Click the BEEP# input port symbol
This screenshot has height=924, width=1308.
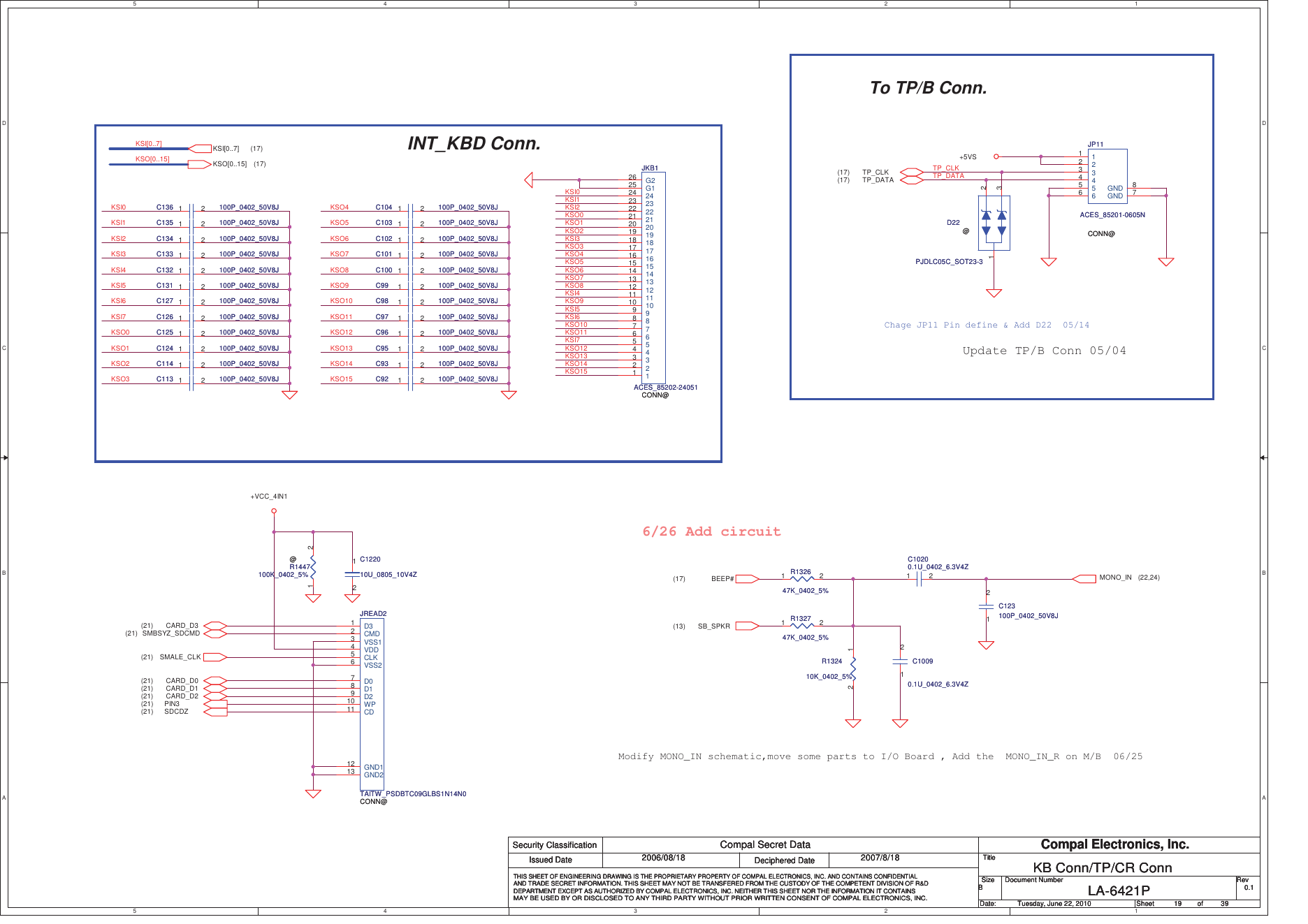tap(747, 579)
